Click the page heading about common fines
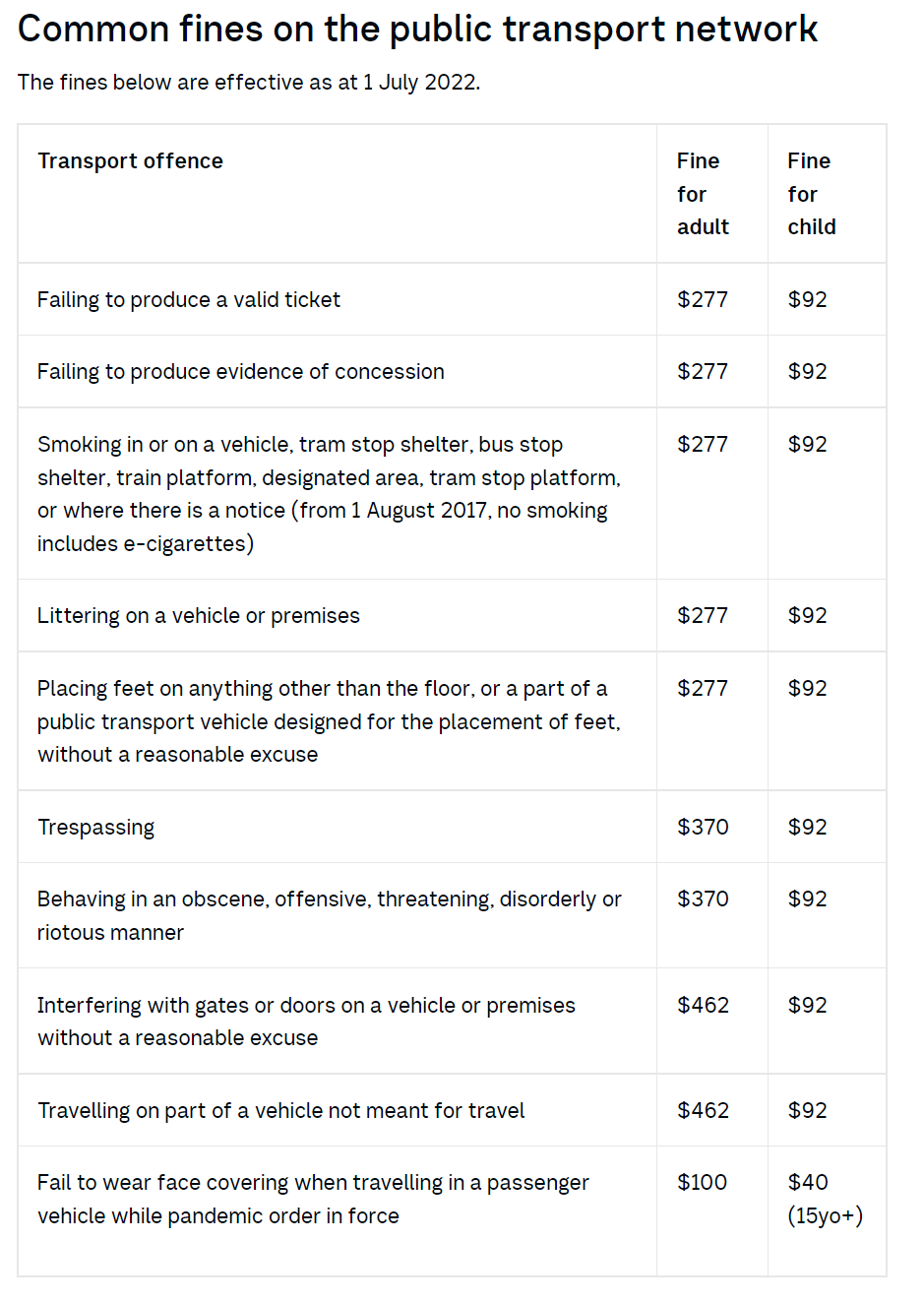924x1302 pixels. (417, 30)
